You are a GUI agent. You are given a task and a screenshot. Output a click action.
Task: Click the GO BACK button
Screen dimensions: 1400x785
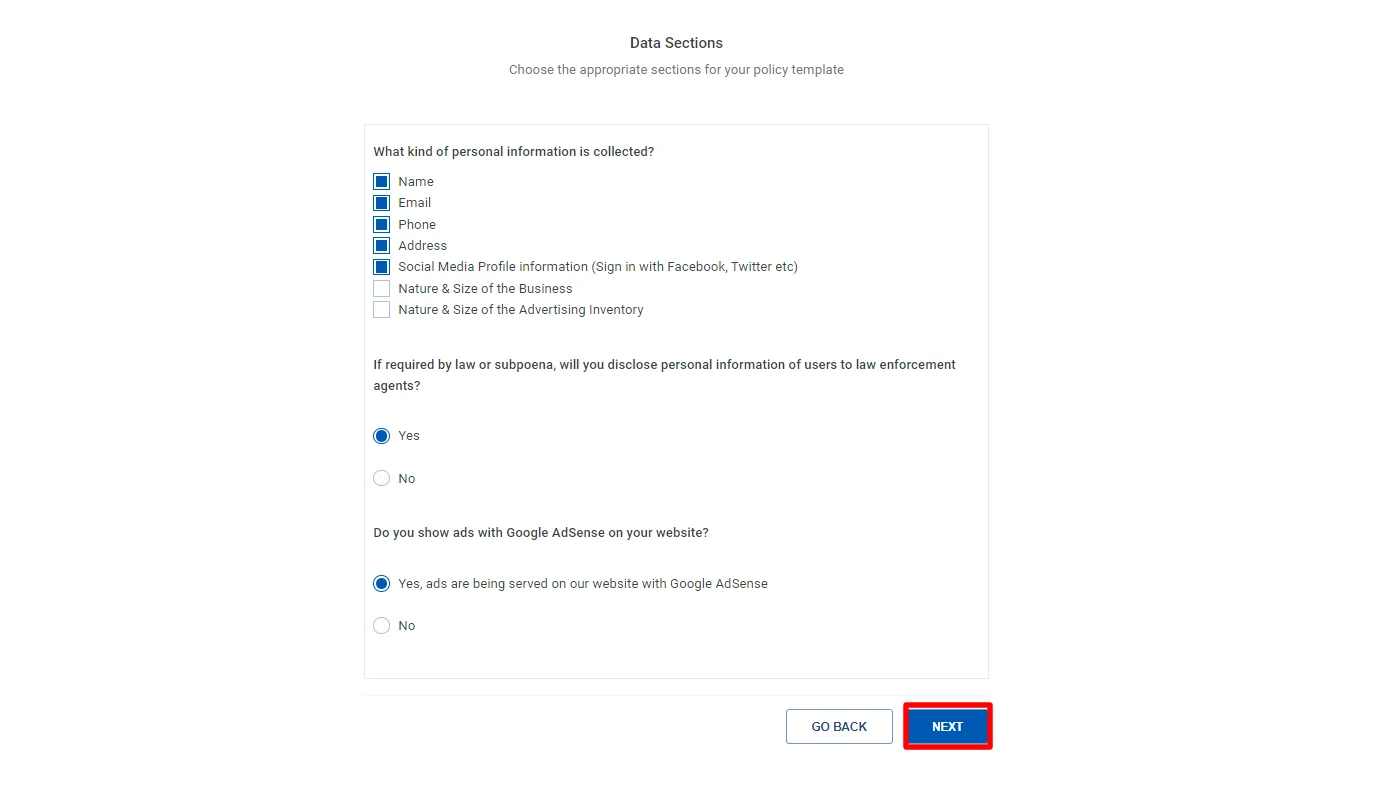839,726
